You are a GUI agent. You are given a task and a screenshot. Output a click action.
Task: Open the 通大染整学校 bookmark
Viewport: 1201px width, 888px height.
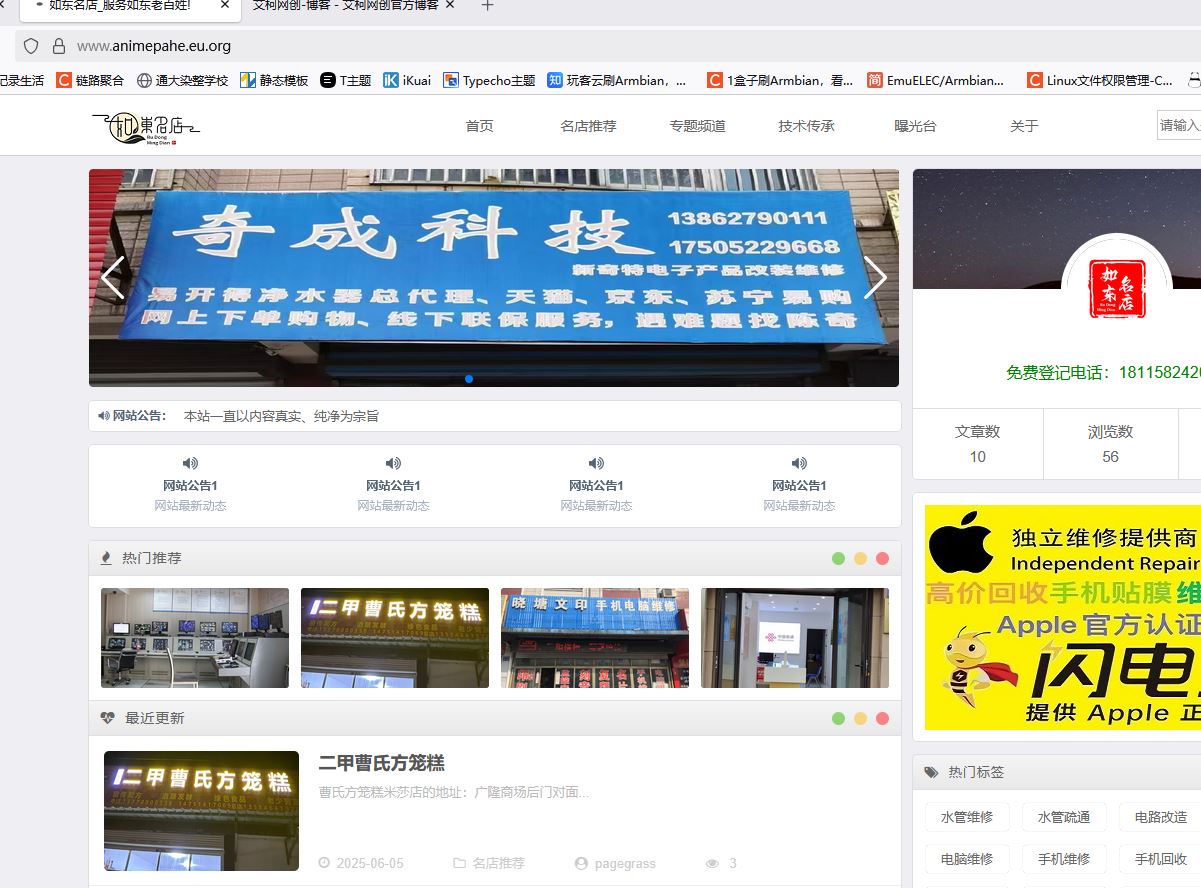tap(182, 80)
